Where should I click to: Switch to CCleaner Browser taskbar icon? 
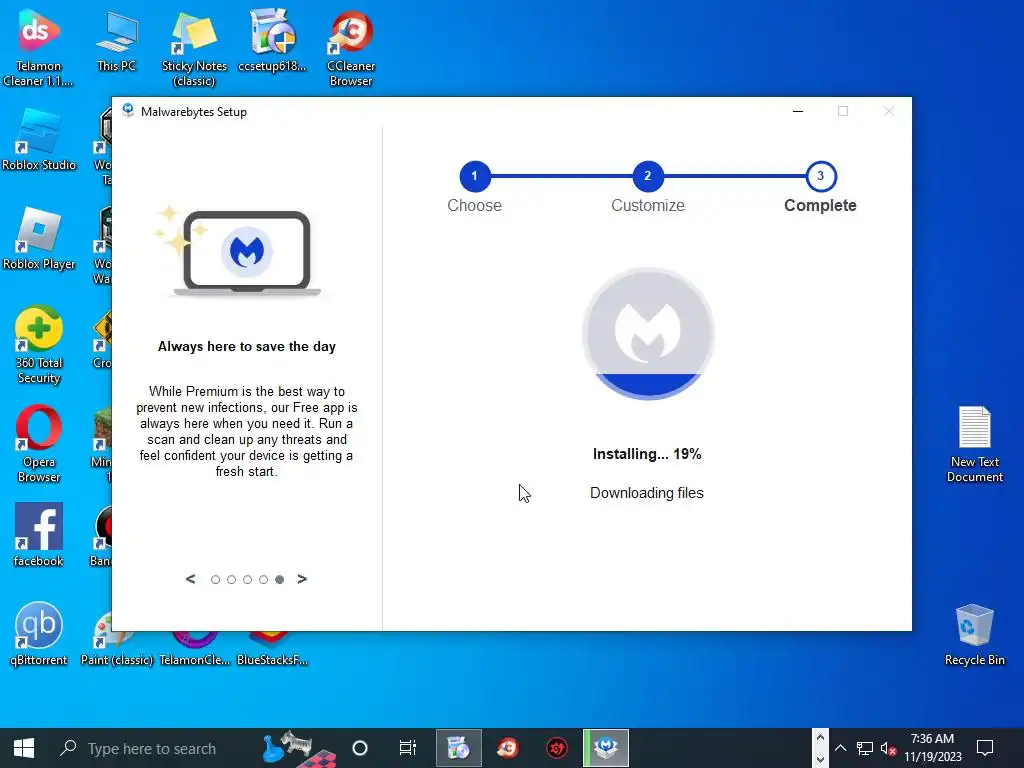(507, 748)
